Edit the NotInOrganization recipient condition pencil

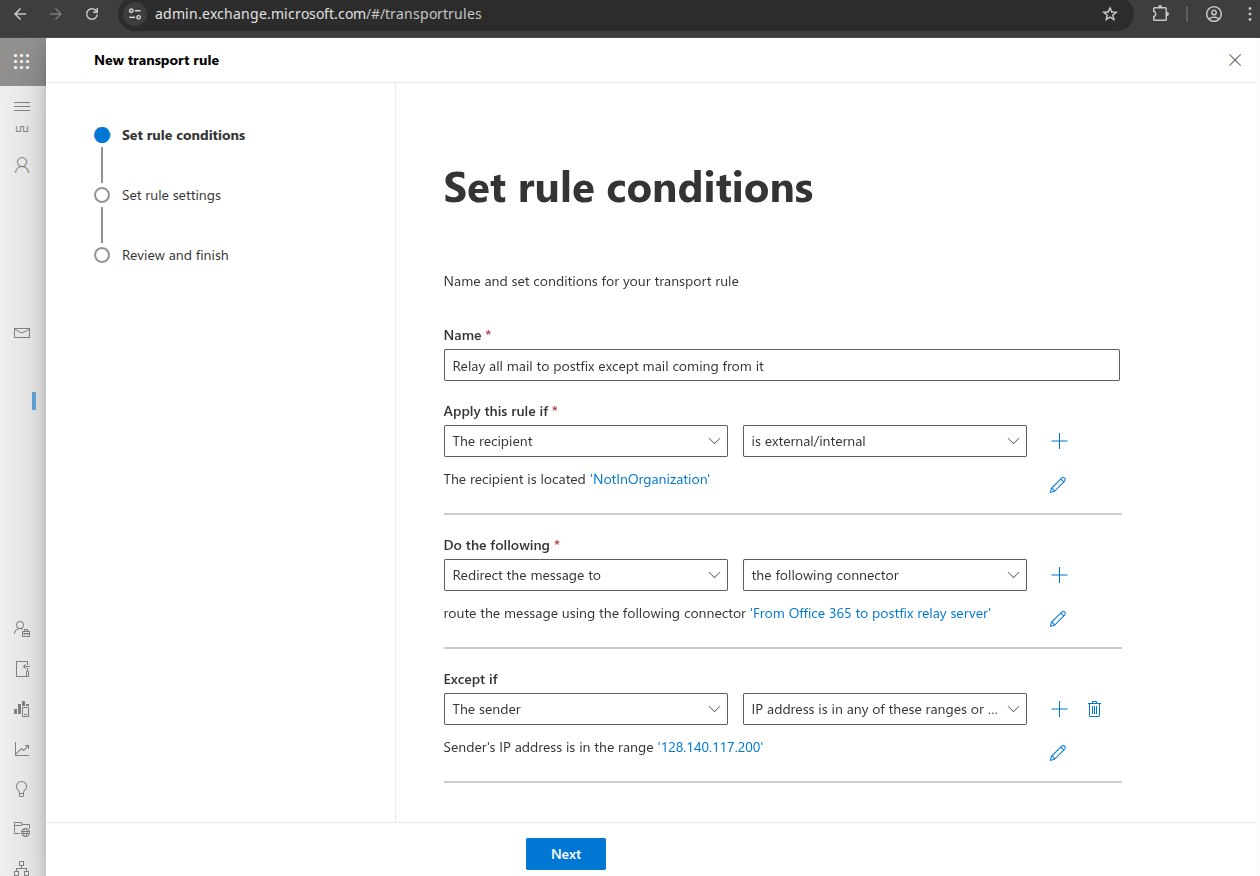[x=1058, y=485]
